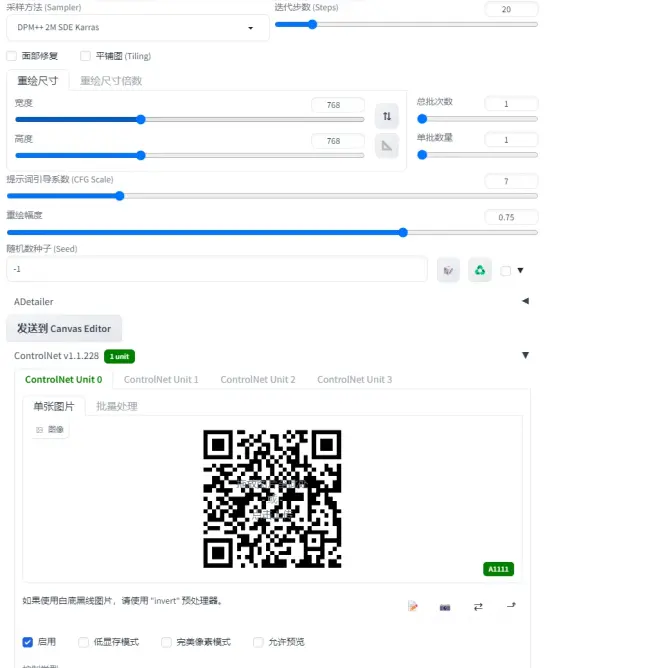Switch to the 批量处理 batch tab
This screenshot has height=668, width=660.
tap(117, 406)
